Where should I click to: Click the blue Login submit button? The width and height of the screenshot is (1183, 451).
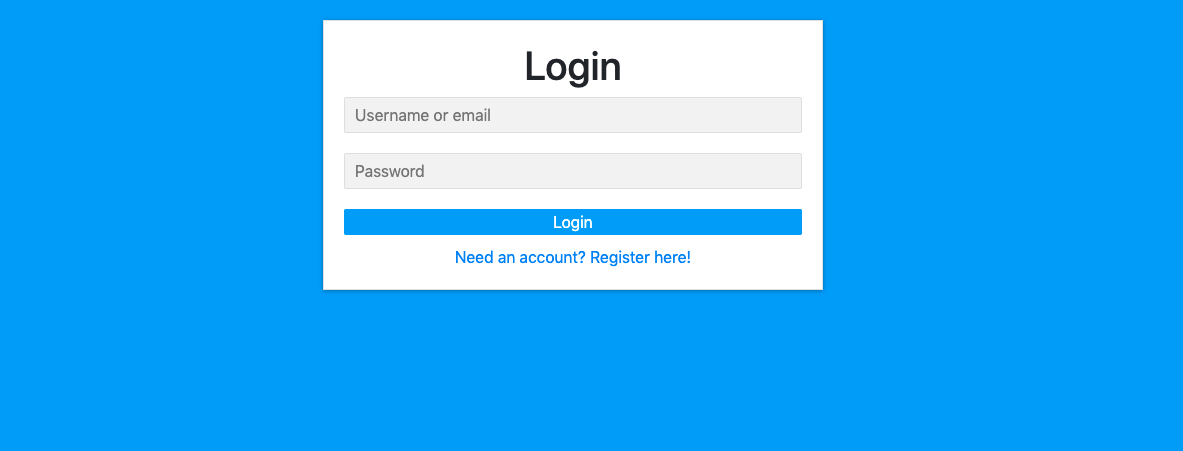point(573,222)
